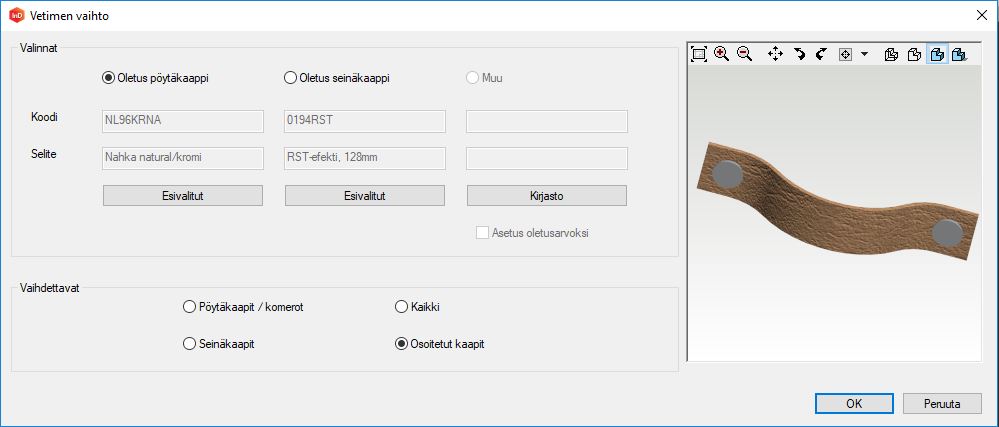Select Oletus seinäkaappi radio button

point(291,78)
